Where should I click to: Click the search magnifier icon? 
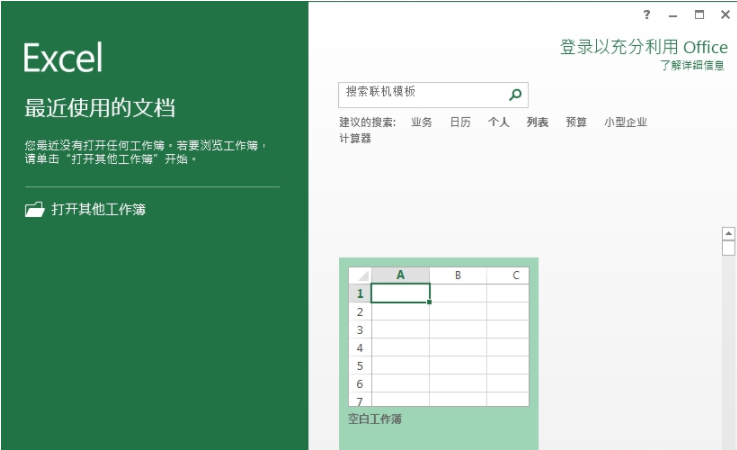515,95
